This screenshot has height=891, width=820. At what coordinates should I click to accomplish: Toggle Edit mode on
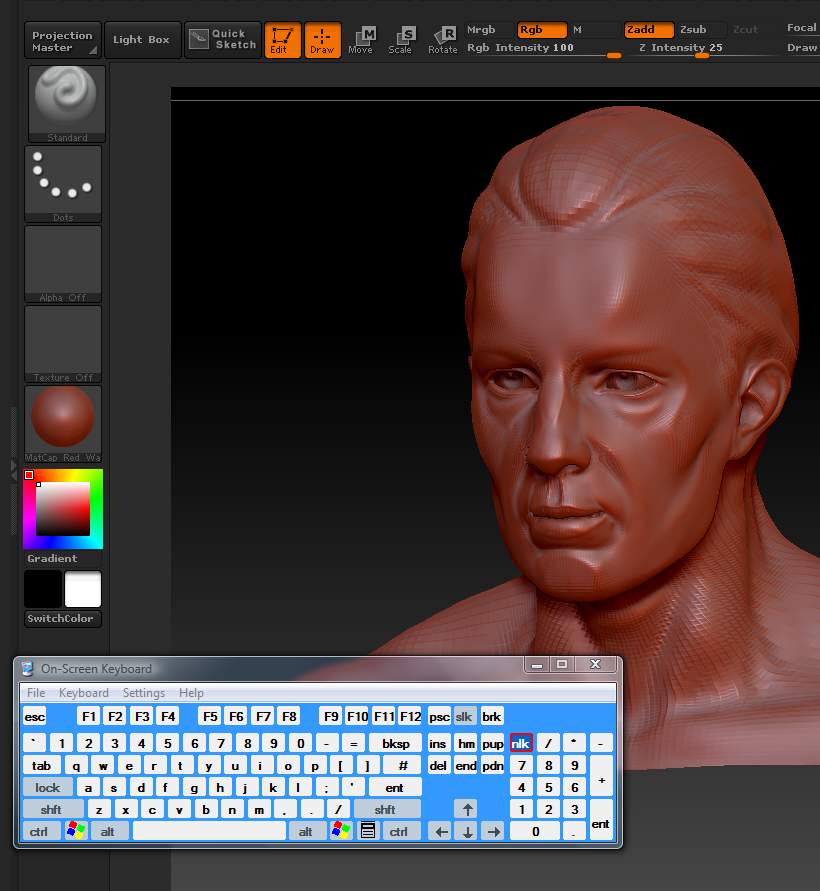click(282, 40)
